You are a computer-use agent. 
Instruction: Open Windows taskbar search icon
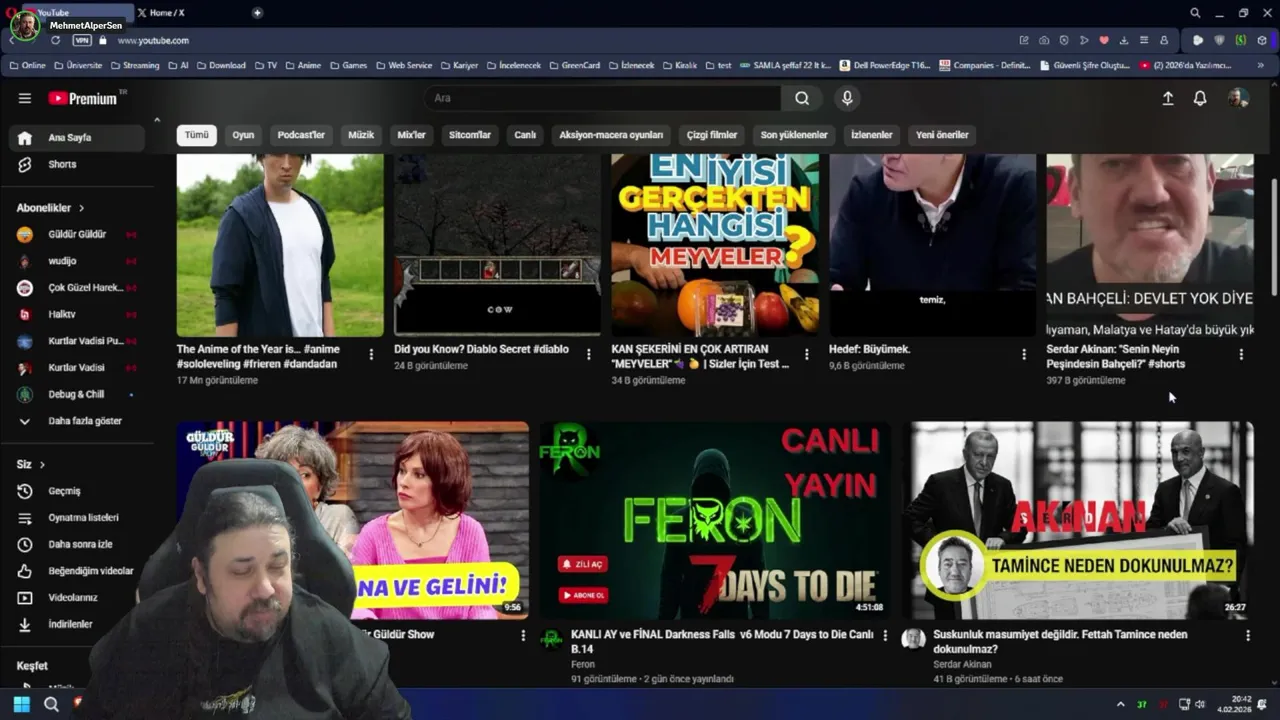pyautogui.click(x=51, y=704)
